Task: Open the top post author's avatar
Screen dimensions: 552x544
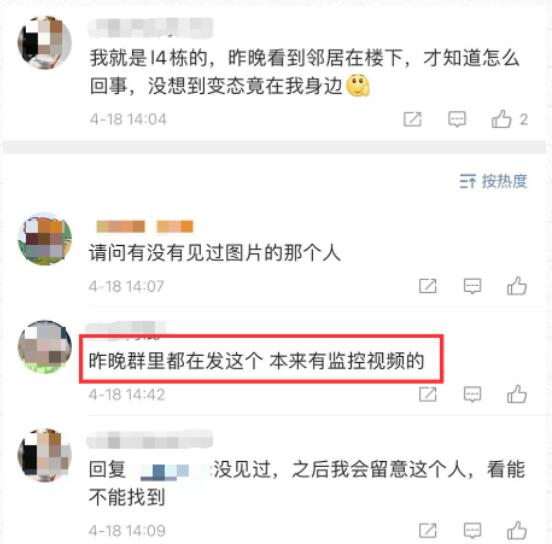Action: click(x=44, y=42)
